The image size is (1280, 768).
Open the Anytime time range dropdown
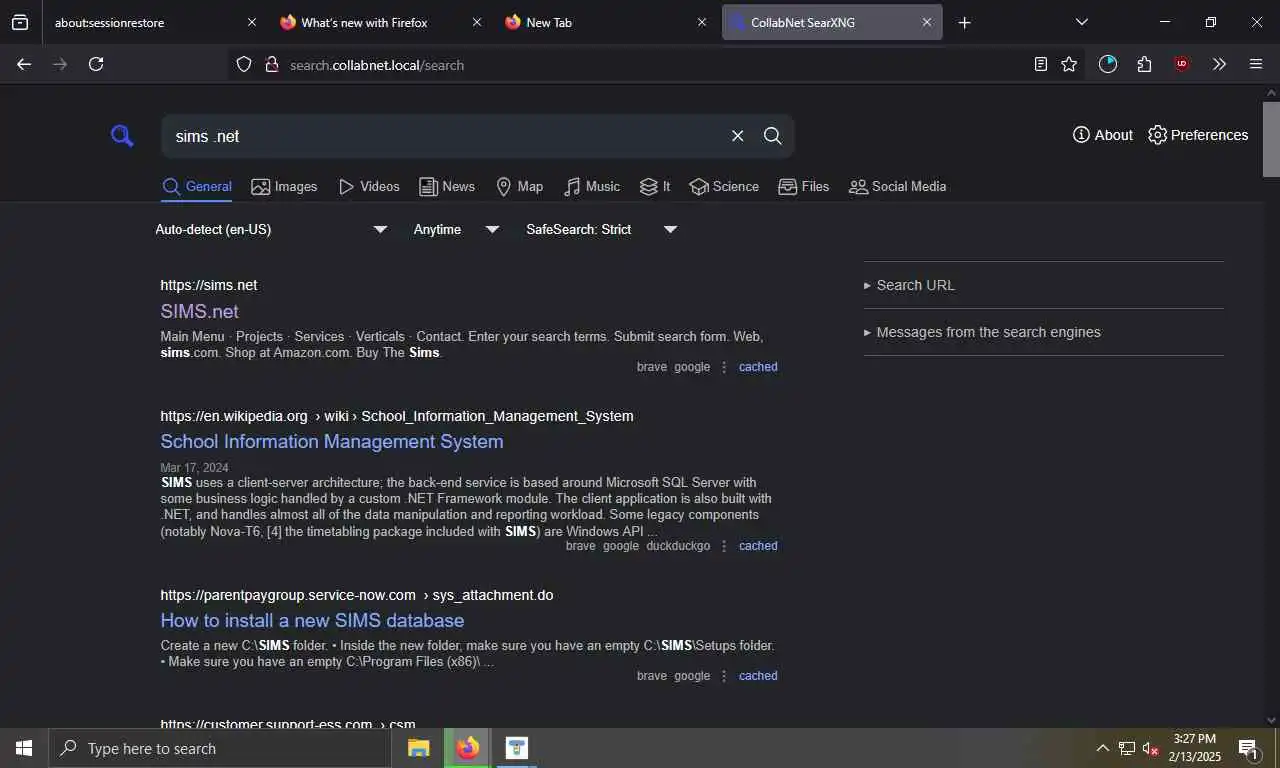click(x=456, y=229)
